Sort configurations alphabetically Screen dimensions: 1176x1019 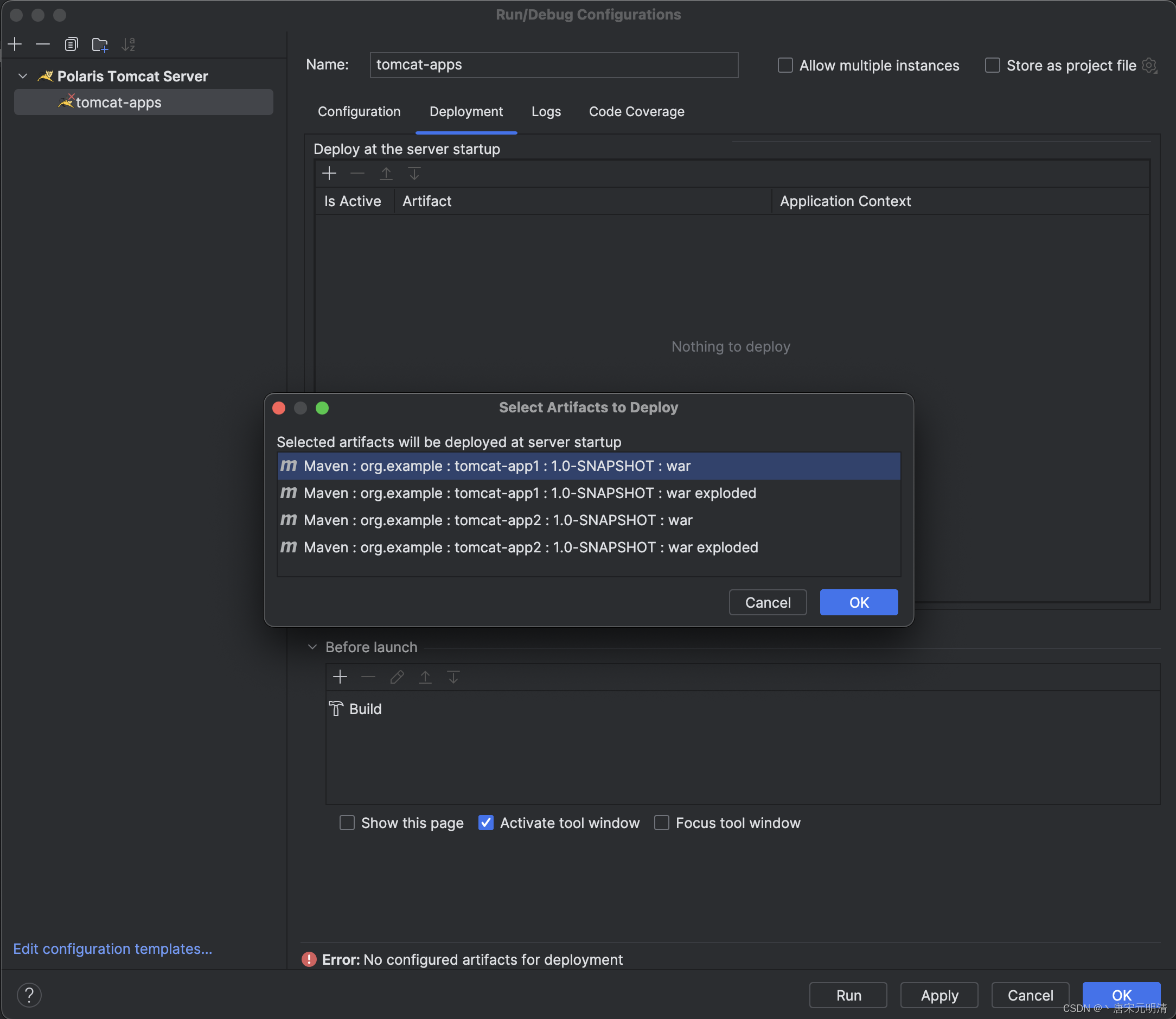(x=129, y=44)
